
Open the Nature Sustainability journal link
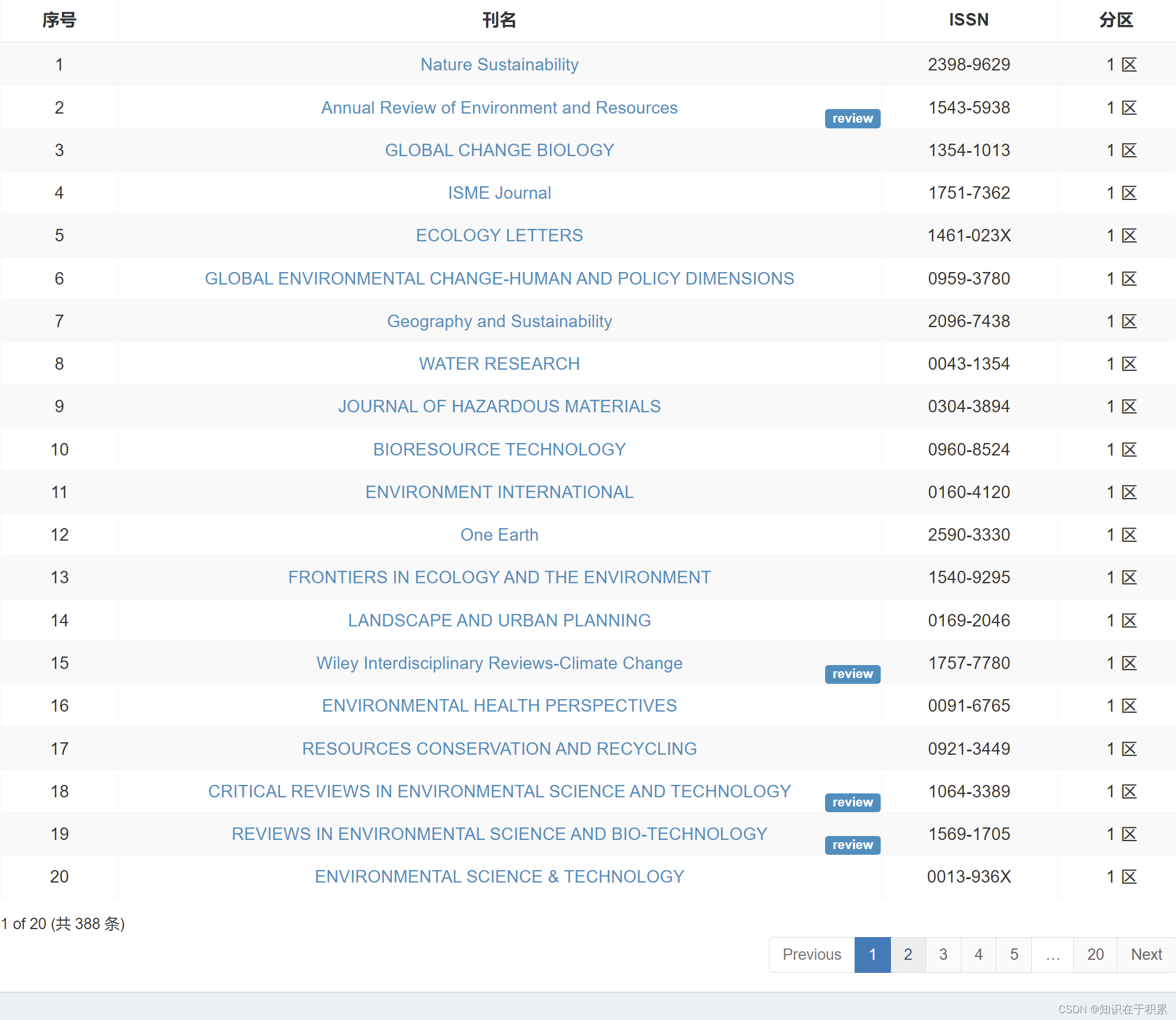point(499,64)
